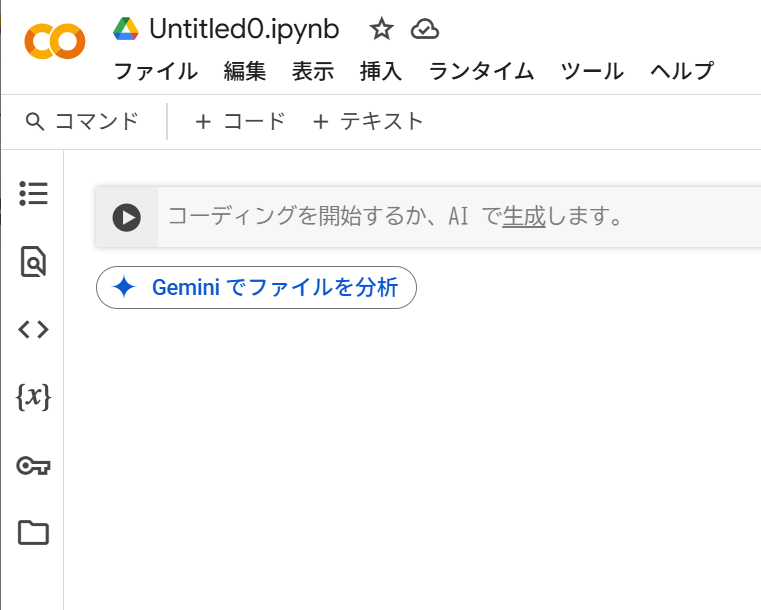Click the Google Drive icon beside the title
Screen dimensions: 761x610
126,29
